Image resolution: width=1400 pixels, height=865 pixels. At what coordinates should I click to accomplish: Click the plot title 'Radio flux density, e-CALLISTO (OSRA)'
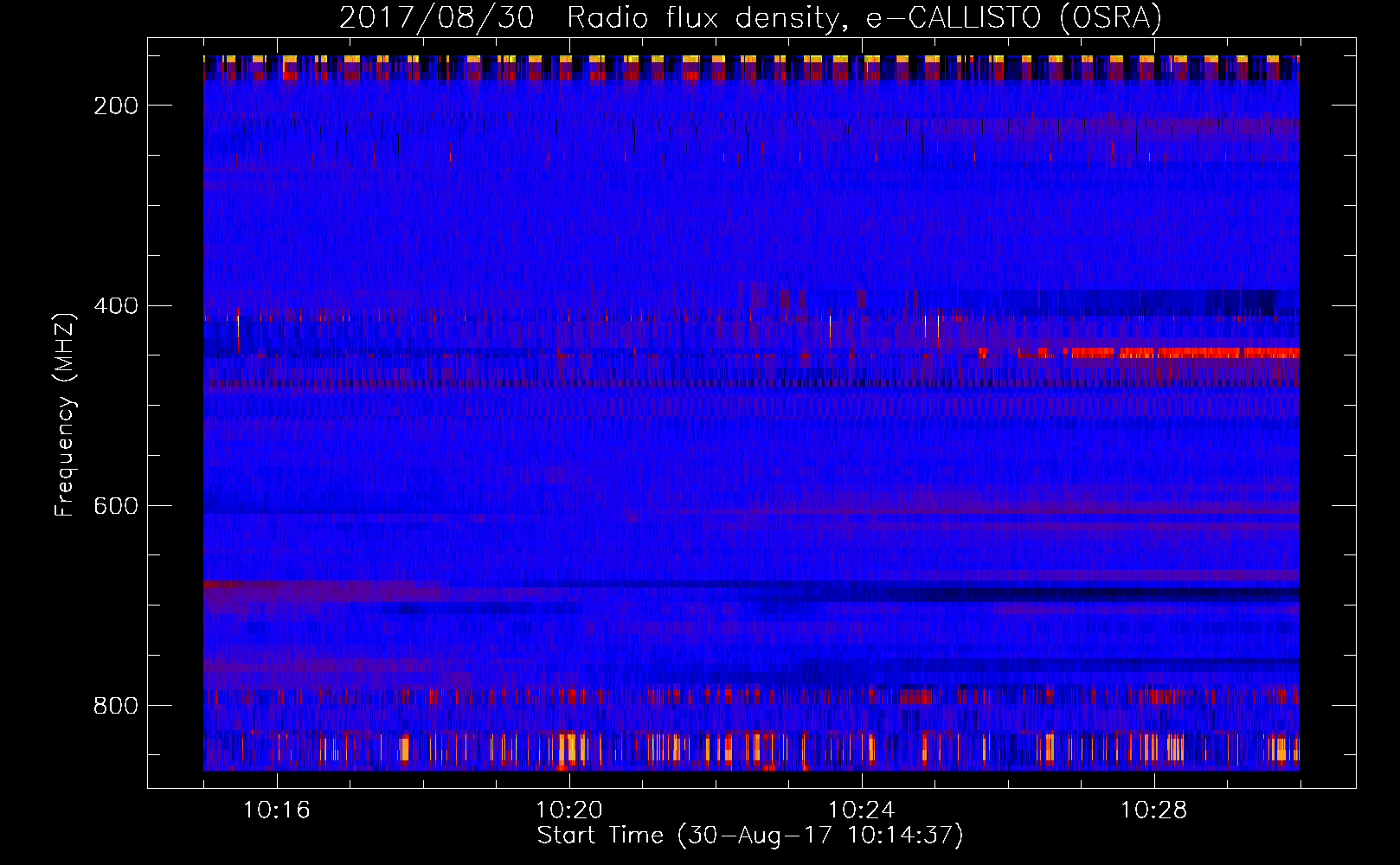[864, 17]
